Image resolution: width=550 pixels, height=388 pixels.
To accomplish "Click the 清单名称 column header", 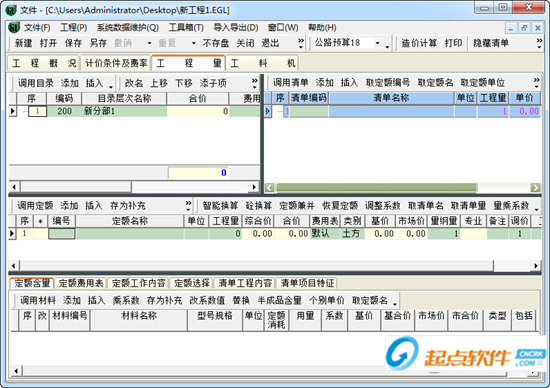I will (x=391, y=98).
